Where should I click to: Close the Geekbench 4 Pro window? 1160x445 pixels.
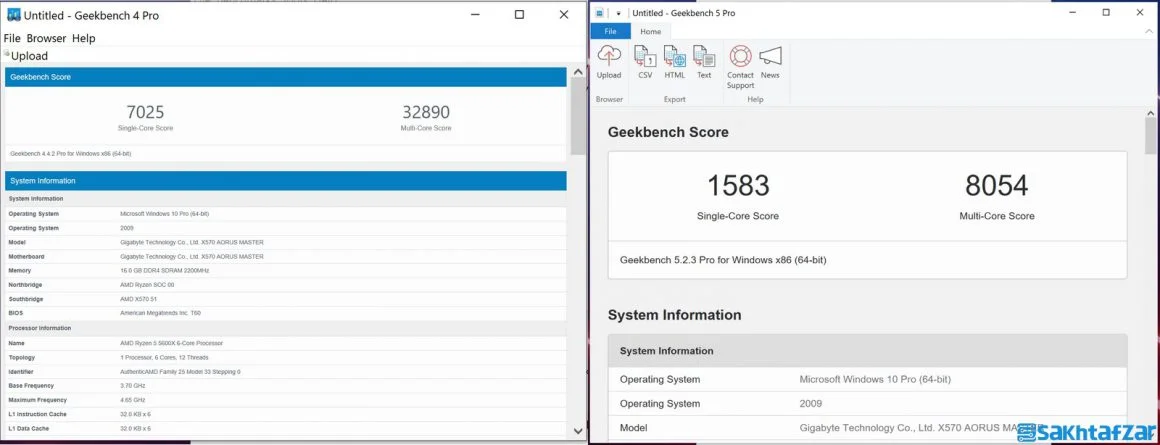564,15
